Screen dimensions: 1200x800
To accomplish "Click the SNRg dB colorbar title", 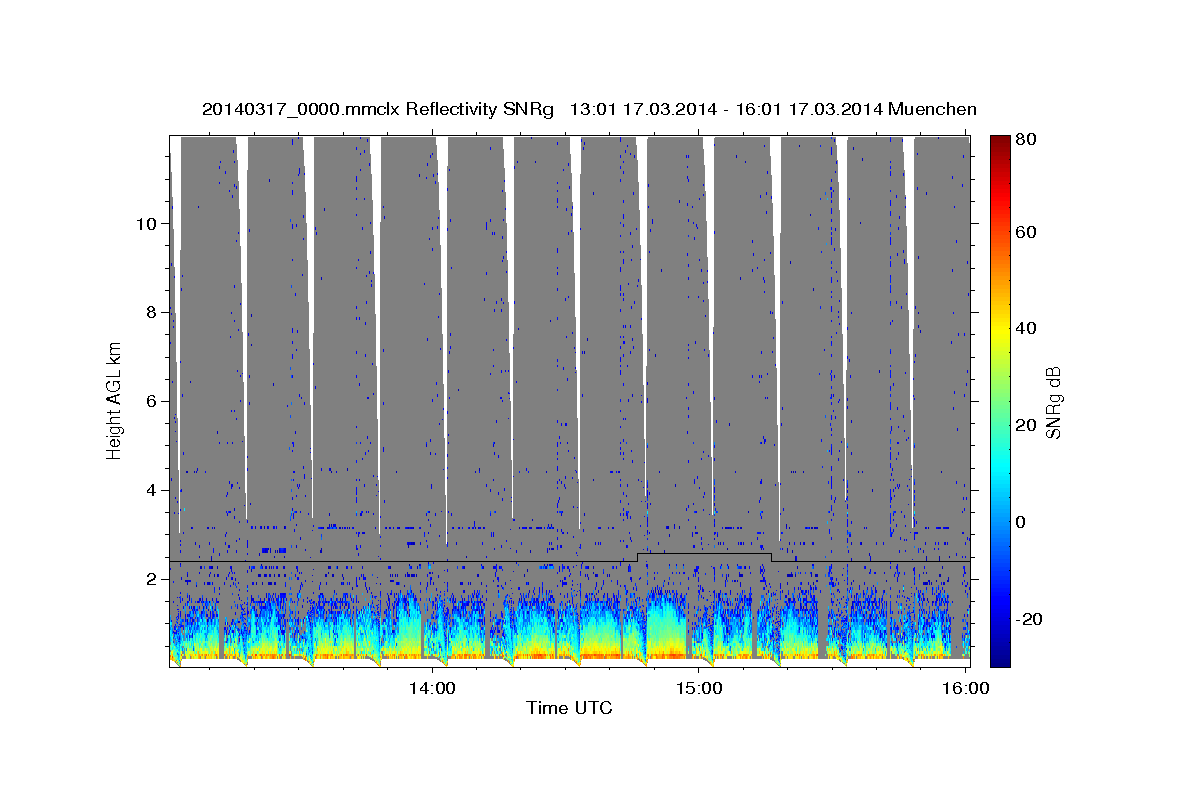I will (1053, 400).
